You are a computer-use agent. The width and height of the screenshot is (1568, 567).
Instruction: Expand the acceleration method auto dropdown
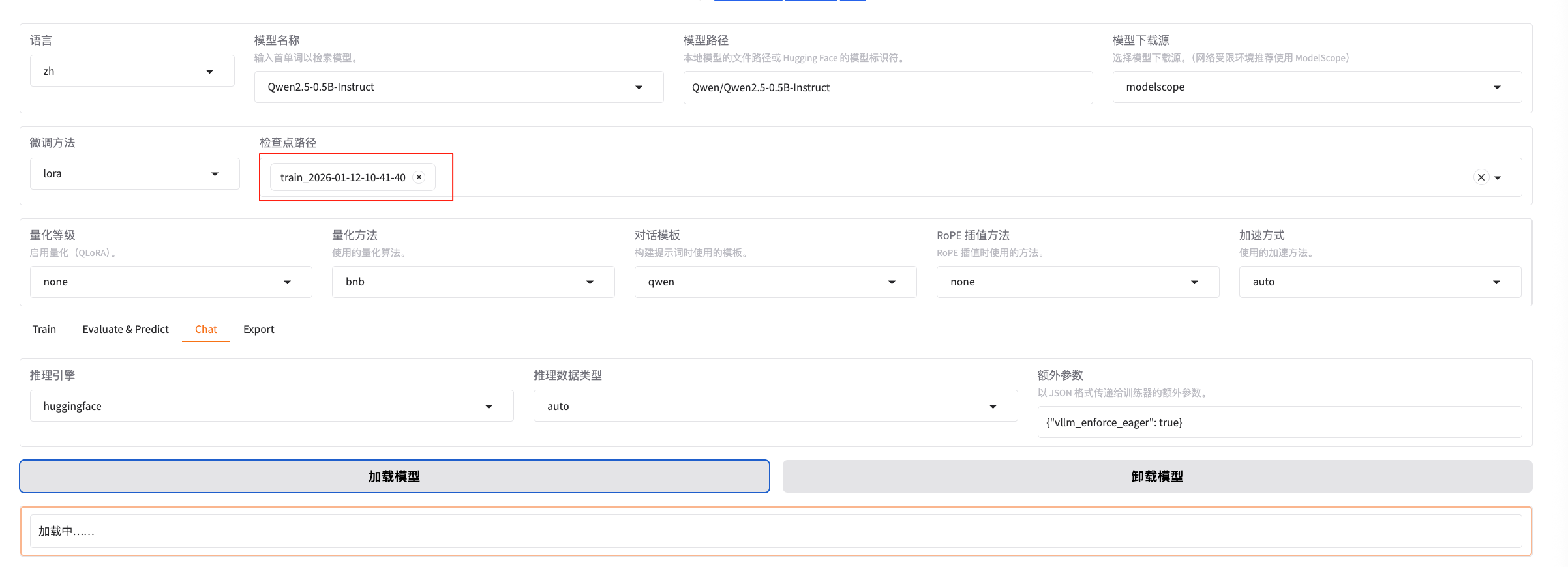1380,282
